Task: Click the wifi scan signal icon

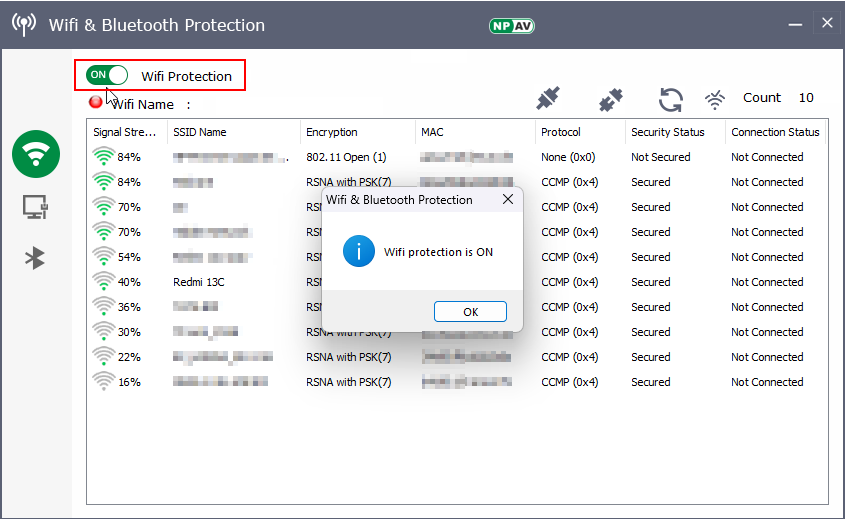Action: click(715, 99)
